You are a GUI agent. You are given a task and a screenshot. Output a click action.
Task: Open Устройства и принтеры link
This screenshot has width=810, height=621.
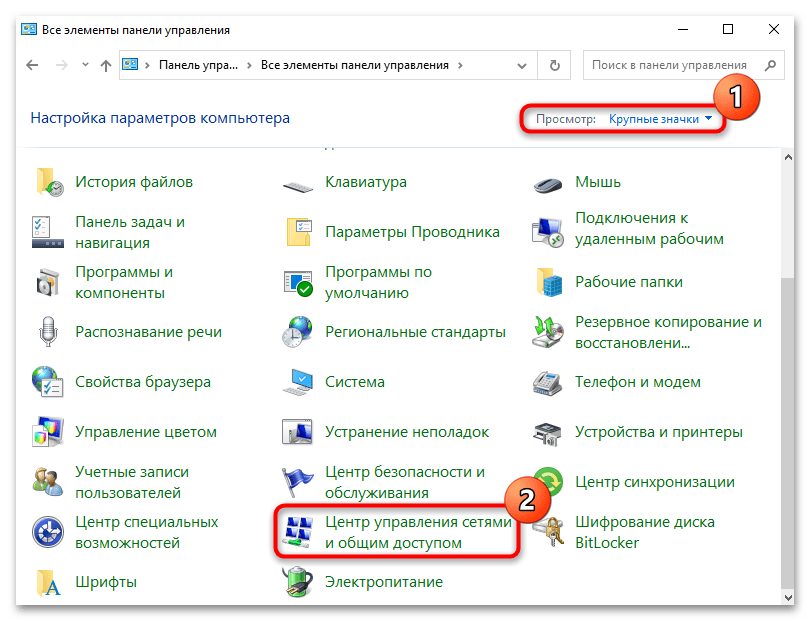coord(659,432)
